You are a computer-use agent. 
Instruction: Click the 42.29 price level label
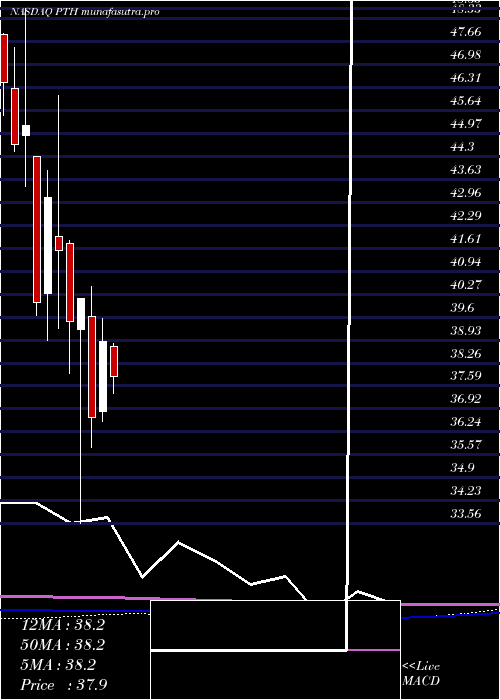(466, 216)
